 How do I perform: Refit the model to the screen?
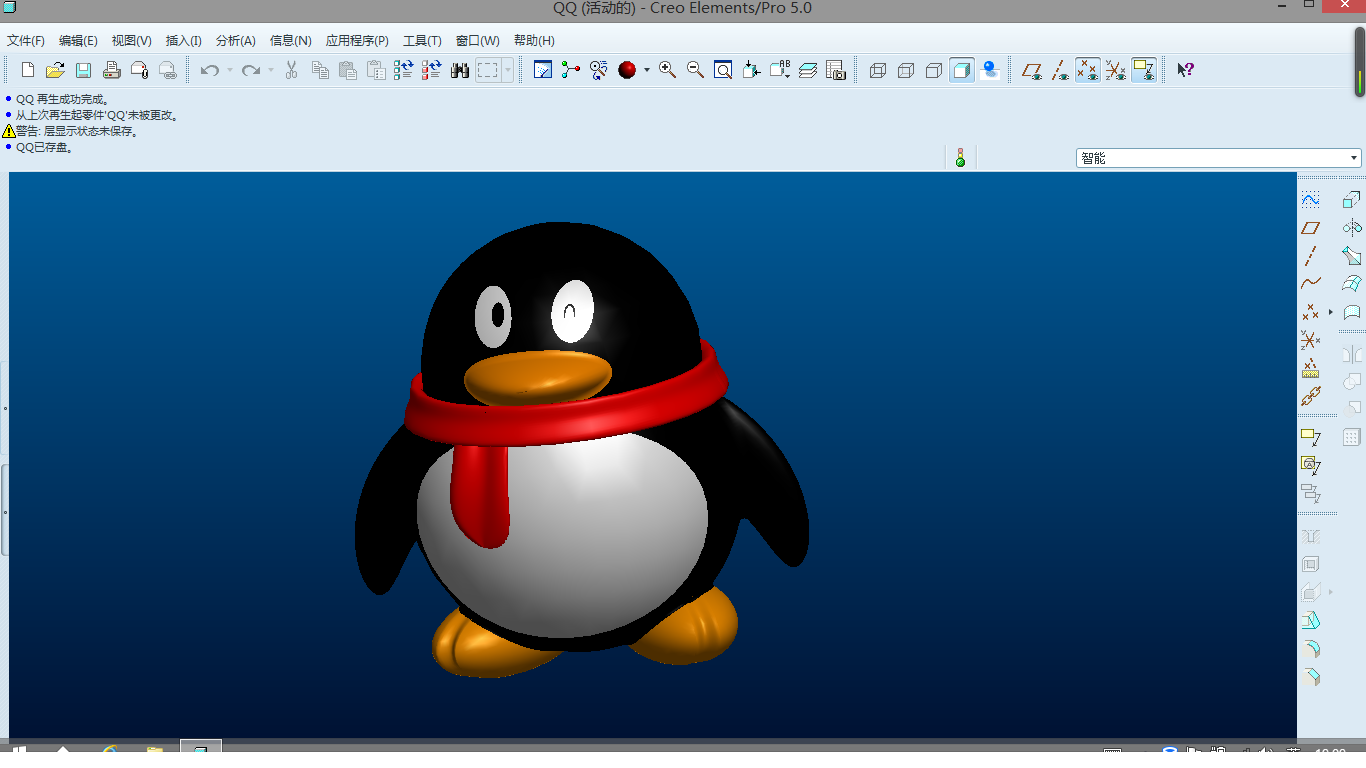(x=723, y=70)
